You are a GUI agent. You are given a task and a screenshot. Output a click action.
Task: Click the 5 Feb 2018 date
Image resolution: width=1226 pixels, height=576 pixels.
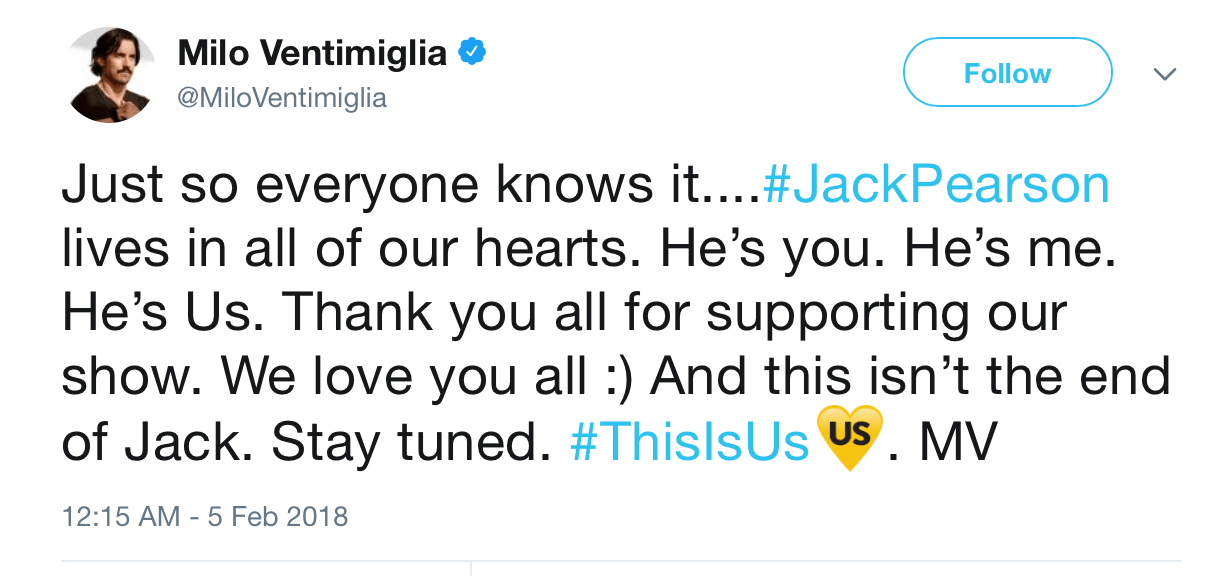pos(277,516)
